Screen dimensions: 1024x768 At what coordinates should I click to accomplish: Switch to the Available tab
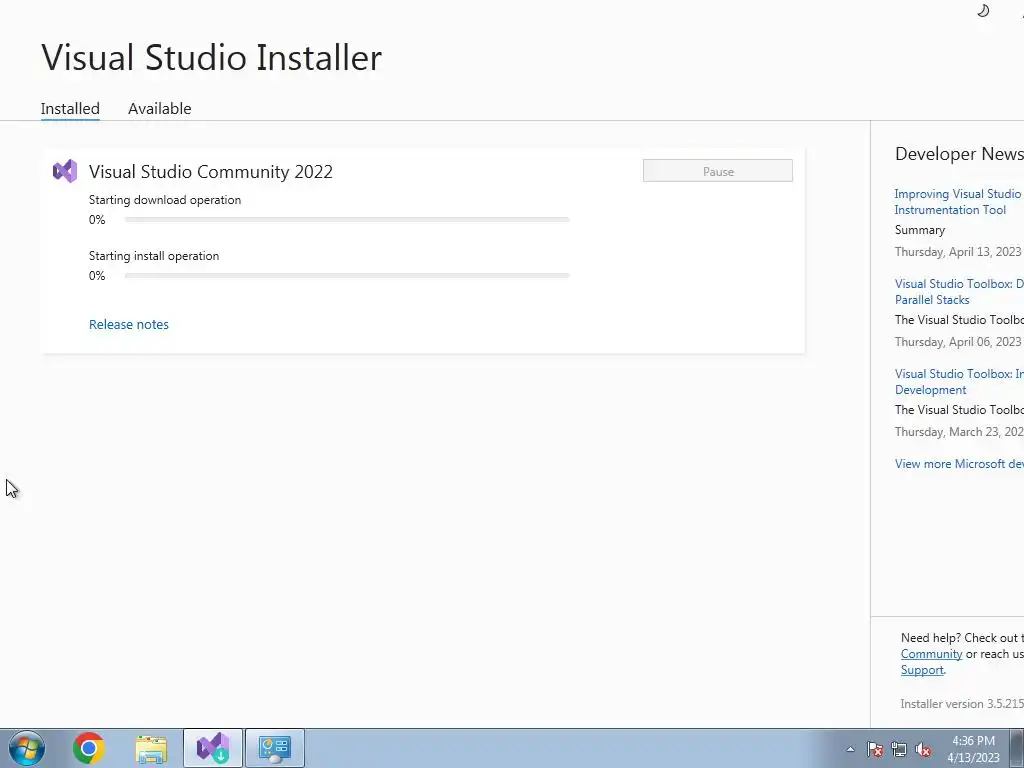[159, 108]
